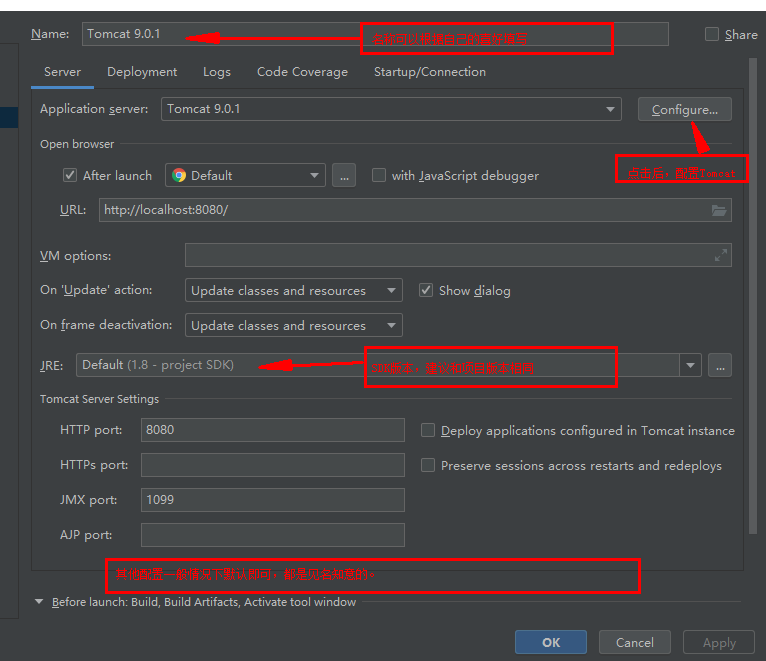Click the Name input field

click(375, 34)
